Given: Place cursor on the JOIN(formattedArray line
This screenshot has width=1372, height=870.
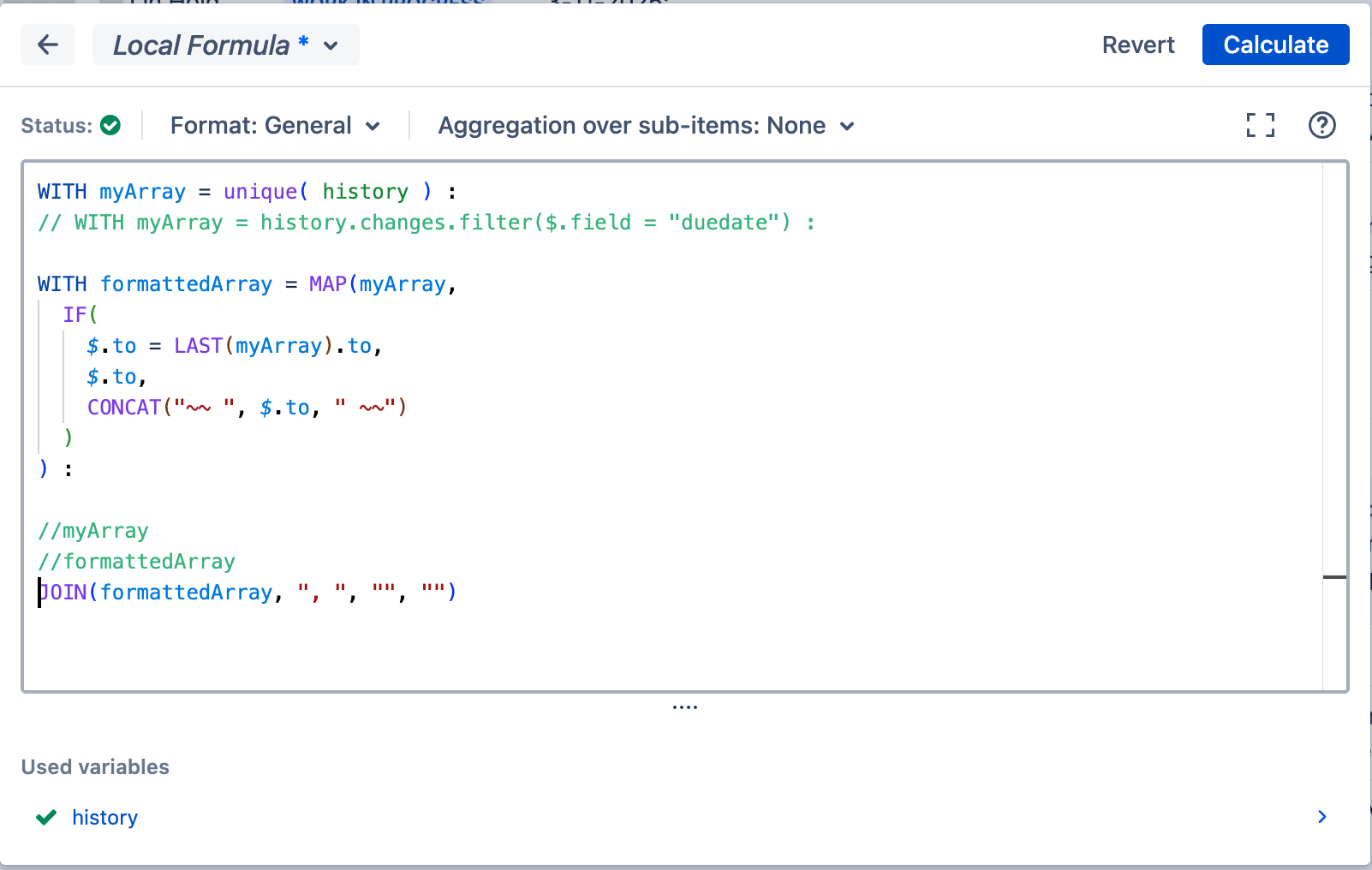Looking at the screenshot, I should (248, 593).
